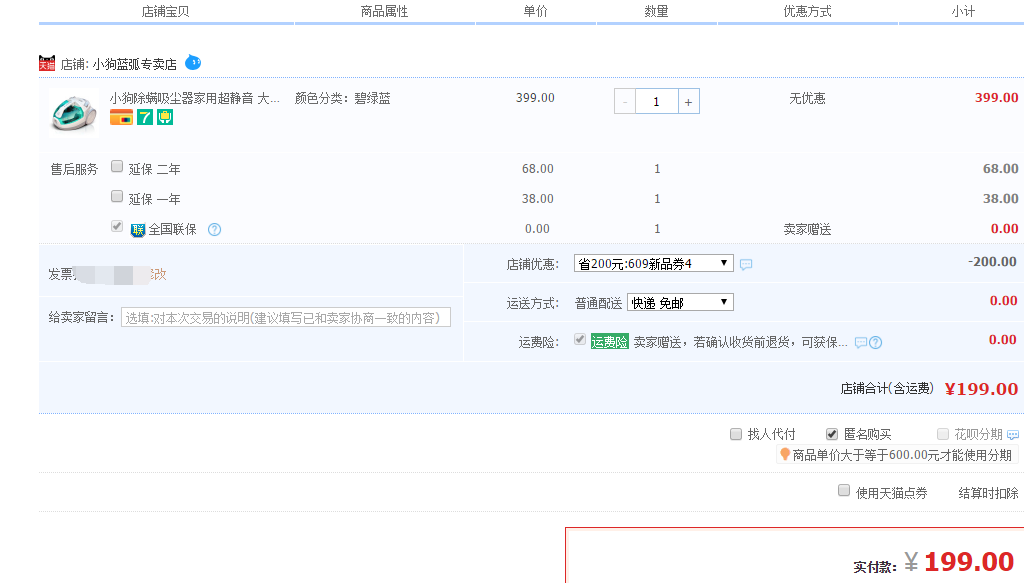Click the 普通配送 label
Screen dimensions: 1024x583
[598, 303]
